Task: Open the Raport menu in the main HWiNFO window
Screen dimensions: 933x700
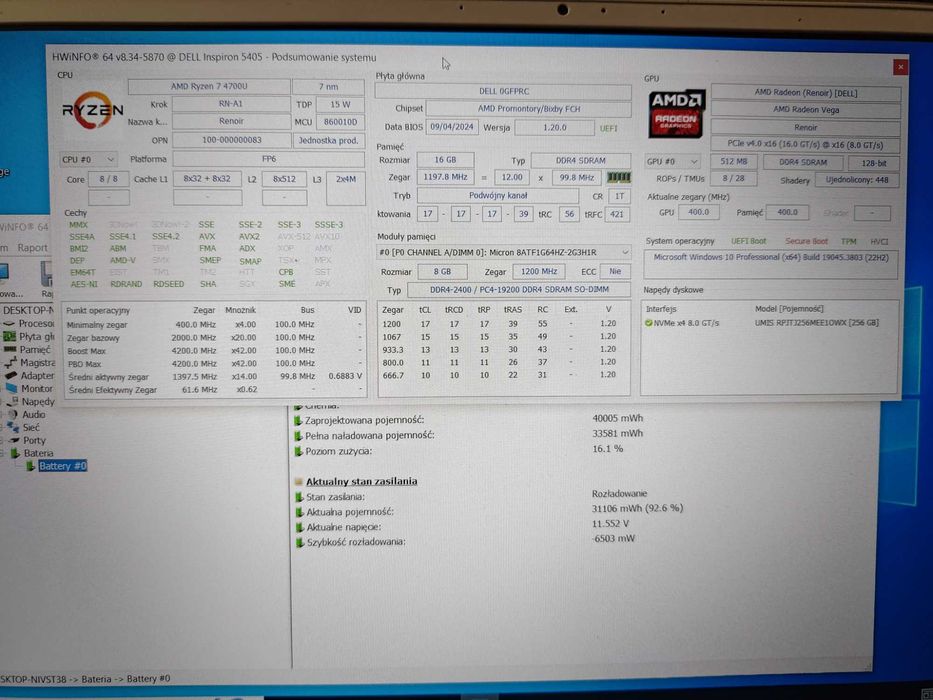Action: (x=32, y=248)
